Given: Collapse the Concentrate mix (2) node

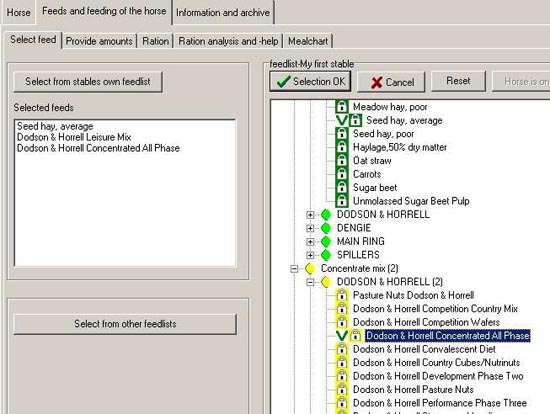Looking at the screenshot, I should pos(294,268).
